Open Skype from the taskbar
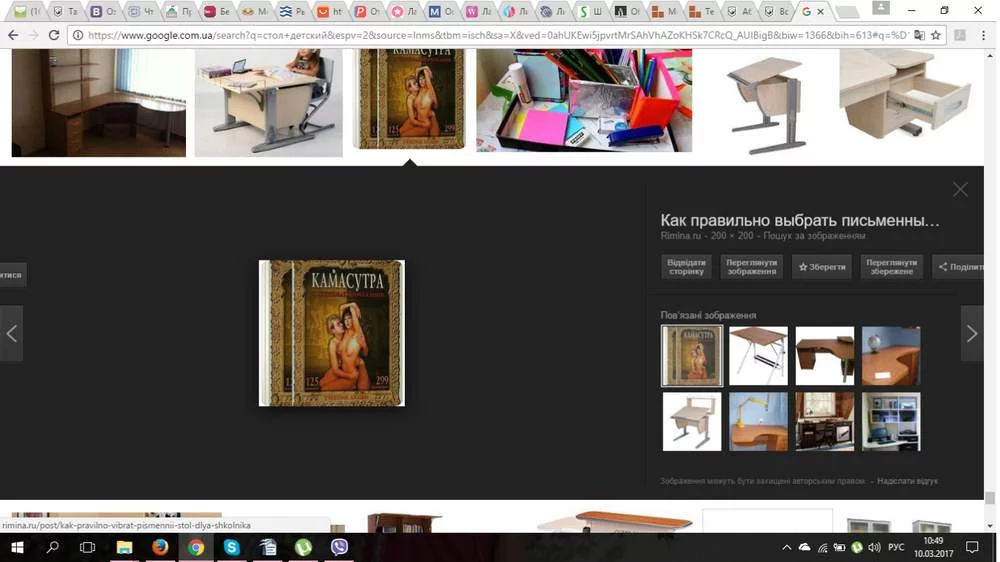 point(232,547)
